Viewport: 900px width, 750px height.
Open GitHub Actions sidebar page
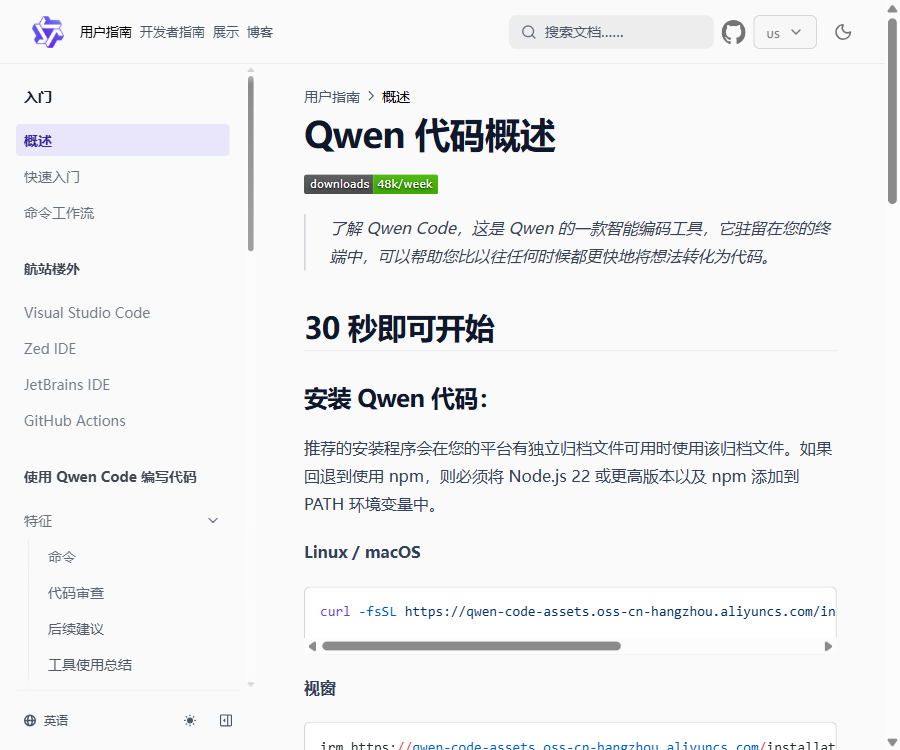coord(75,421)
